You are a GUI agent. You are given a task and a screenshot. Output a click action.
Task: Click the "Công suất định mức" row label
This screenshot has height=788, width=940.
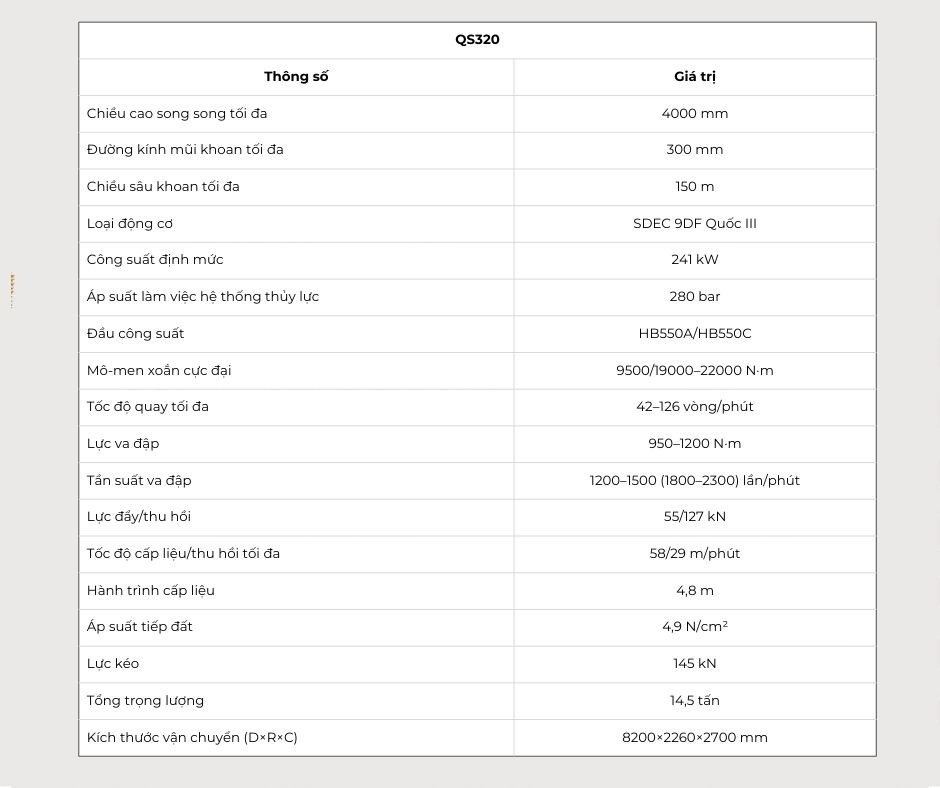coord(155,260)
